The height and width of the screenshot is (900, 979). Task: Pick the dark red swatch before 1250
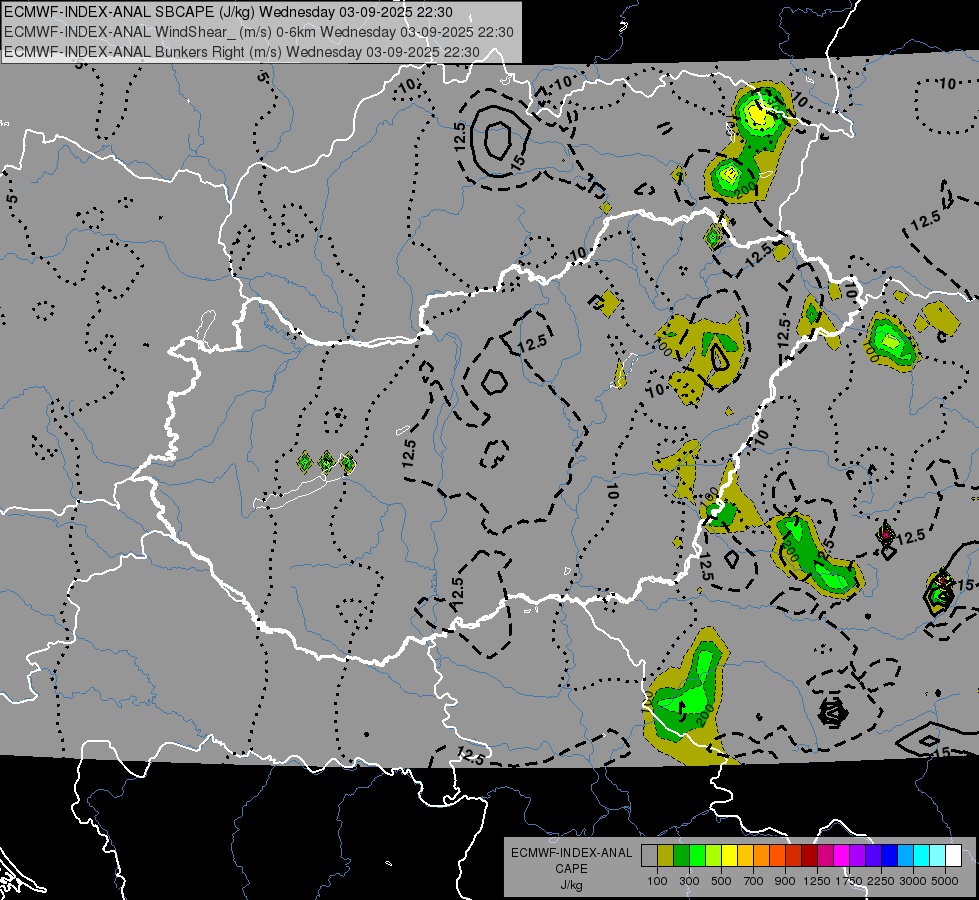tap(809, 856)
